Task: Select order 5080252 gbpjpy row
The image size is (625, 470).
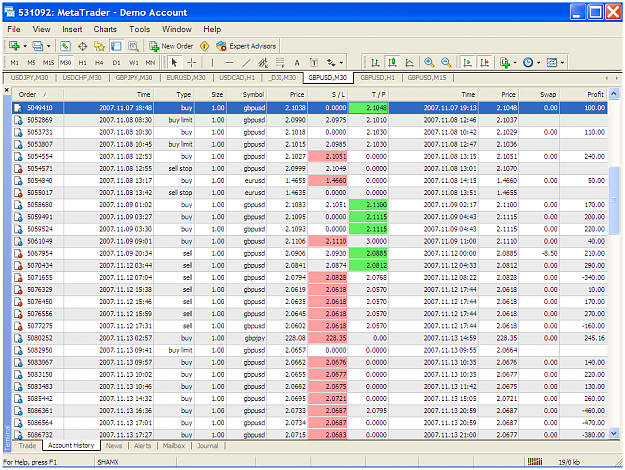Action: coord(310,338)
